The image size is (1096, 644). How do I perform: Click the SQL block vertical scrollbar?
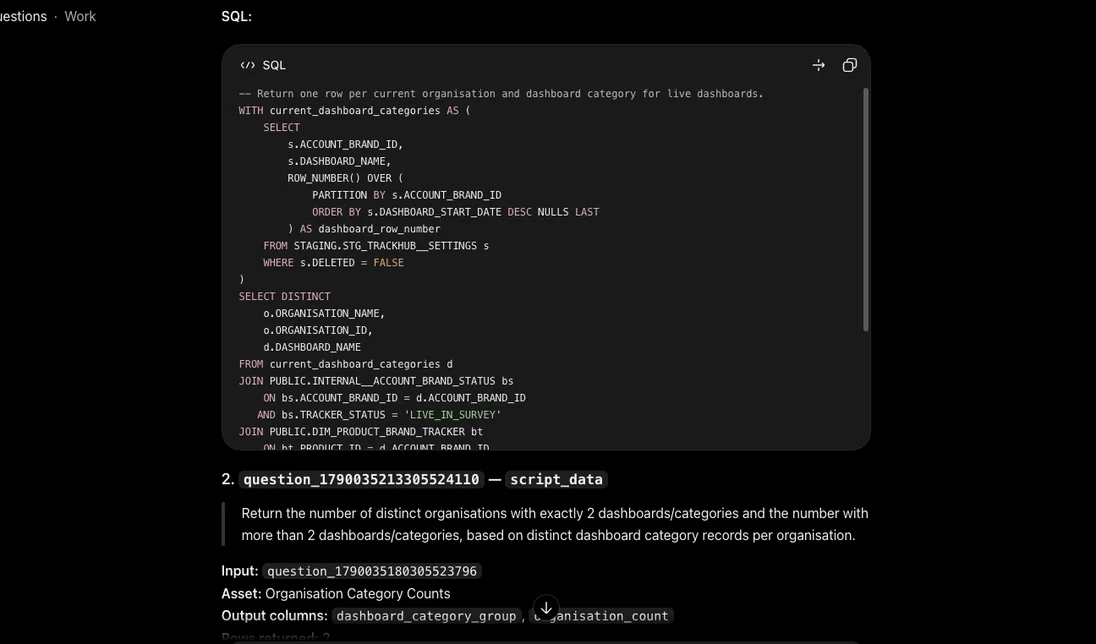tap(866, 210)
